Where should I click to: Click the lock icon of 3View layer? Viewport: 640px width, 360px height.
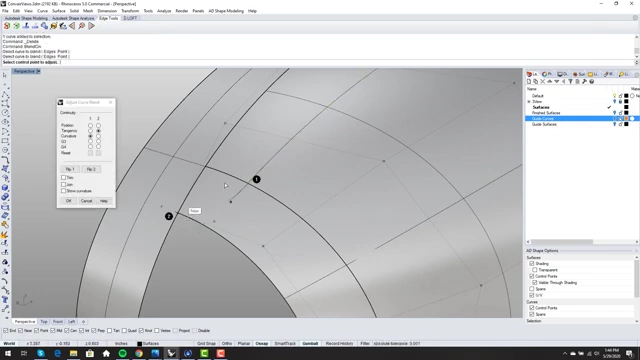tap(620, 101)
